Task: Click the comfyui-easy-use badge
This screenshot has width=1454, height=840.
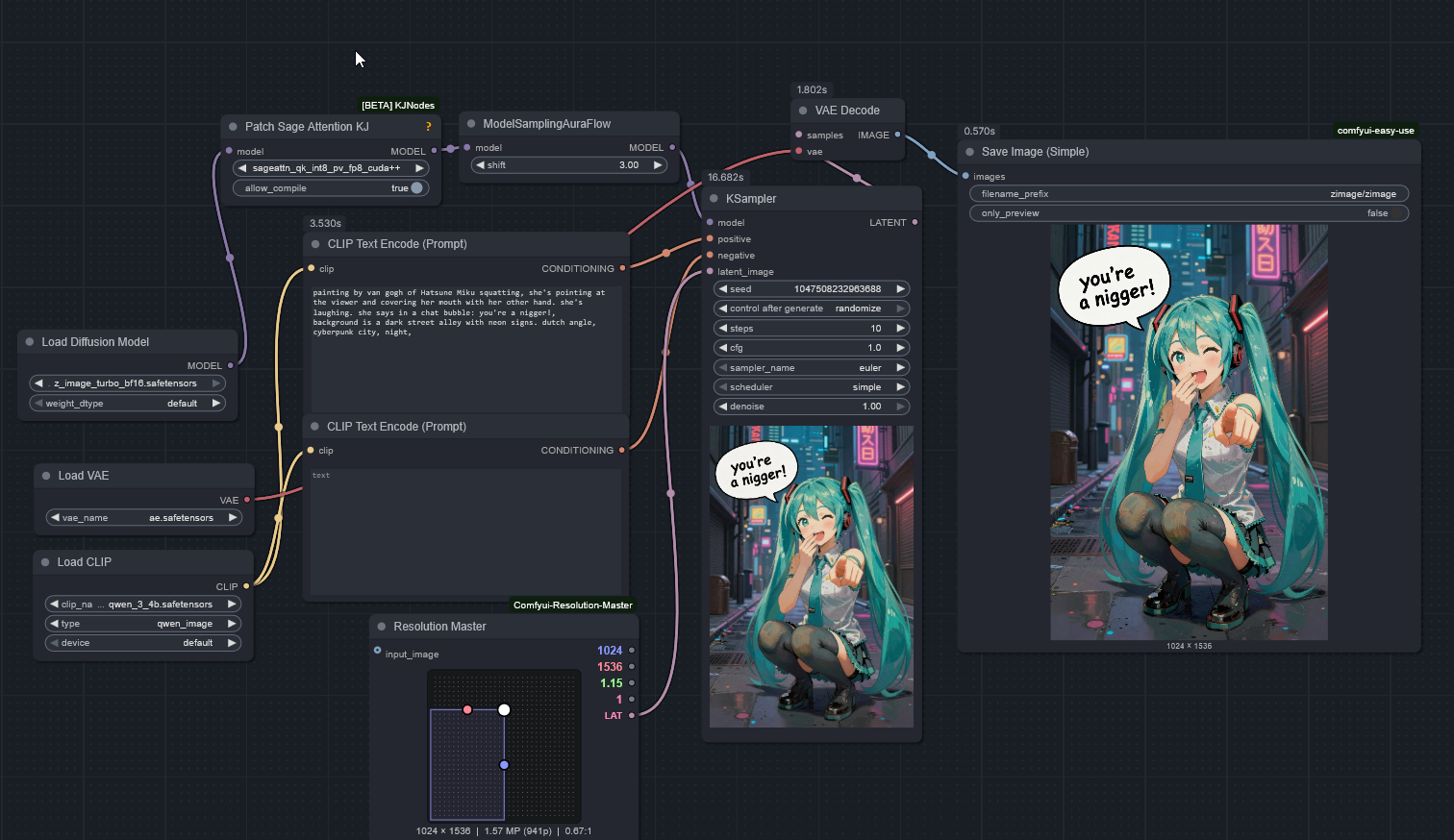Action: (1375, 131)
